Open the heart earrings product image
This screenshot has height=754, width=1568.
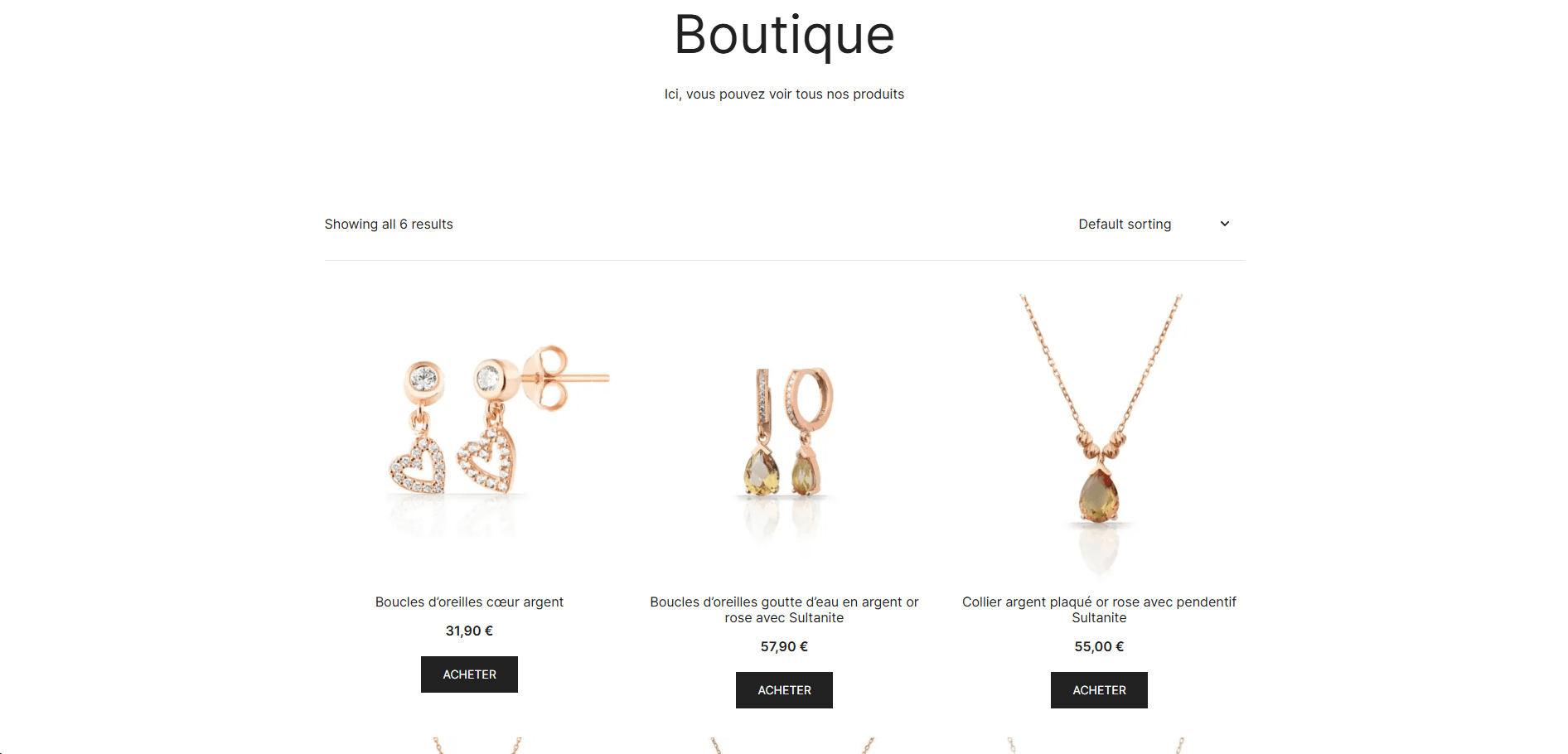[469, 436]
